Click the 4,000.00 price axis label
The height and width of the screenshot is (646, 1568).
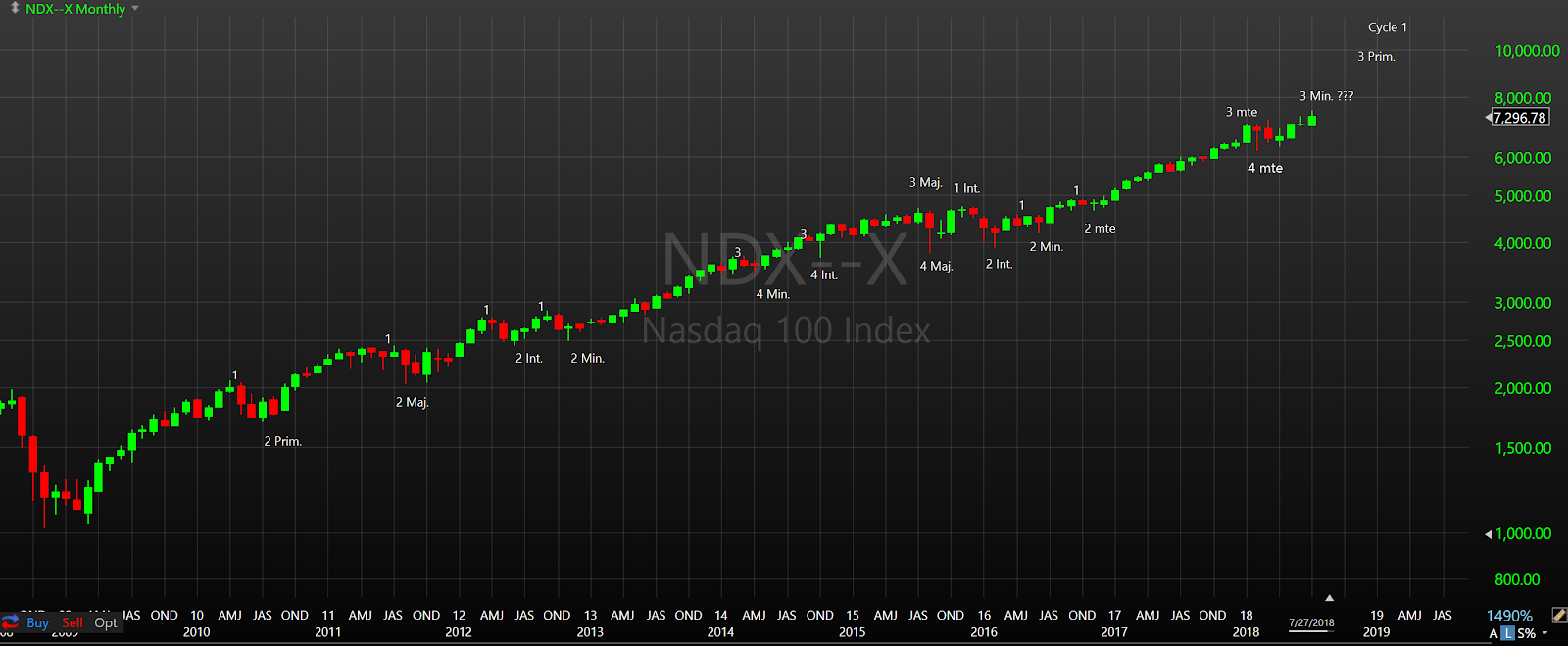1523,243
